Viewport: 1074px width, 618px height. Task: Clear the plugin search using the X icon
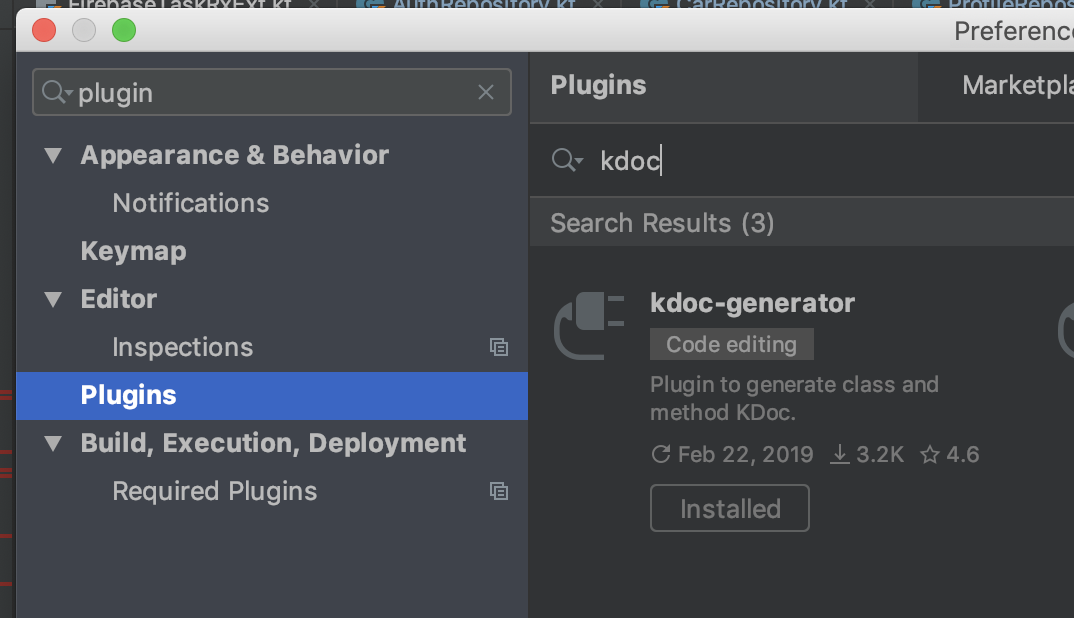point(486,92)
